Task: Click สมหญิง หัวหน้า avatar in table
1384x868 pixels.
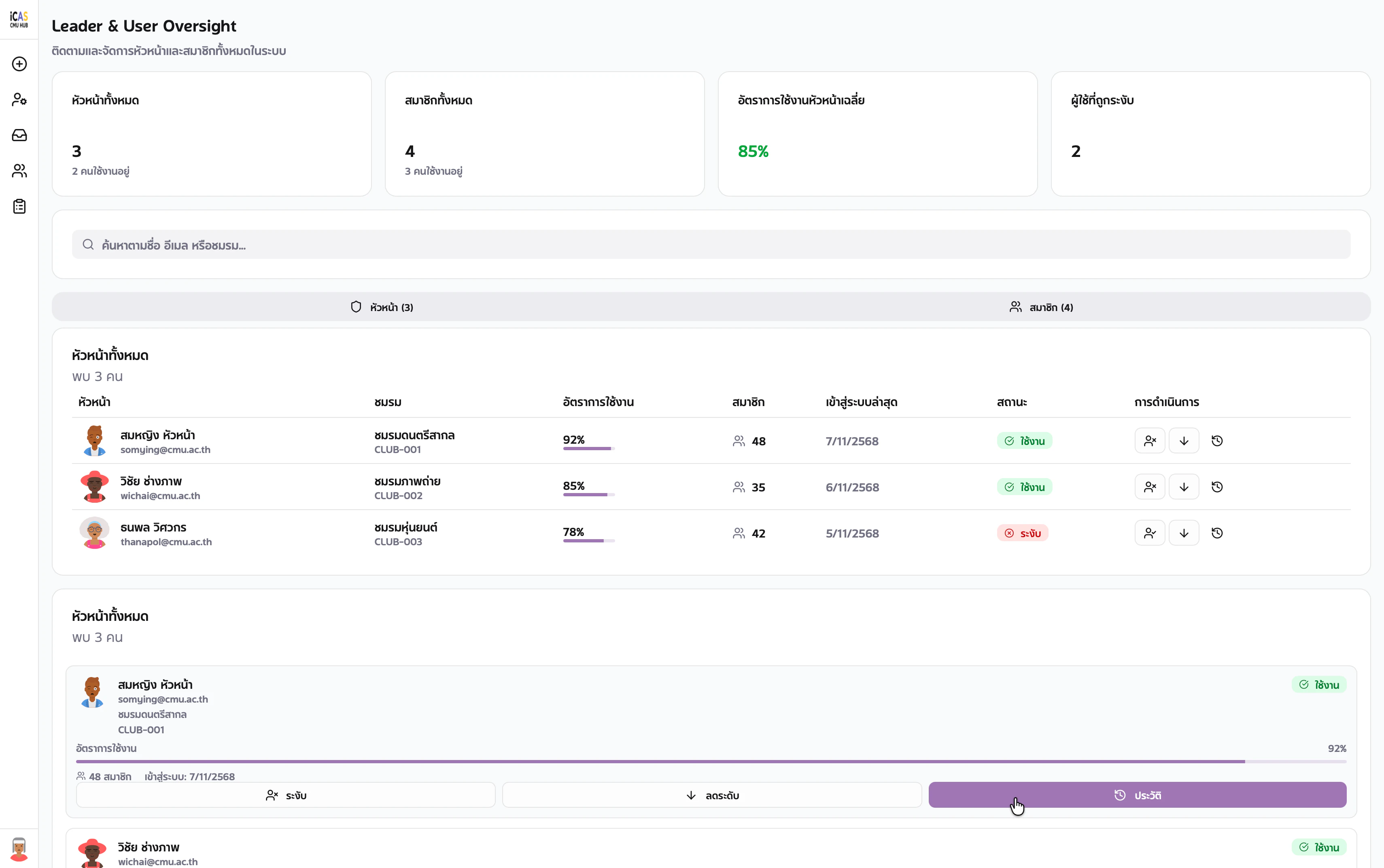Action: [x=94, y=441]
